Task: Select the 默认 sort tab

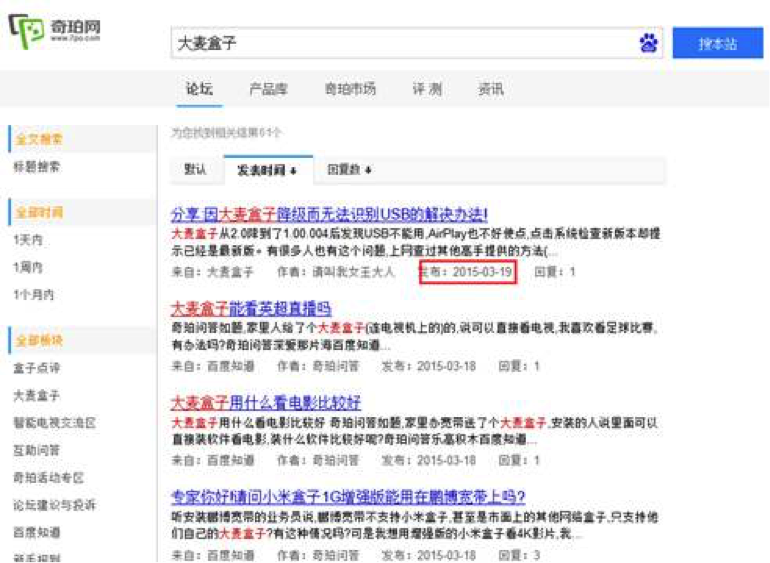Action: (x=194, y=170)
